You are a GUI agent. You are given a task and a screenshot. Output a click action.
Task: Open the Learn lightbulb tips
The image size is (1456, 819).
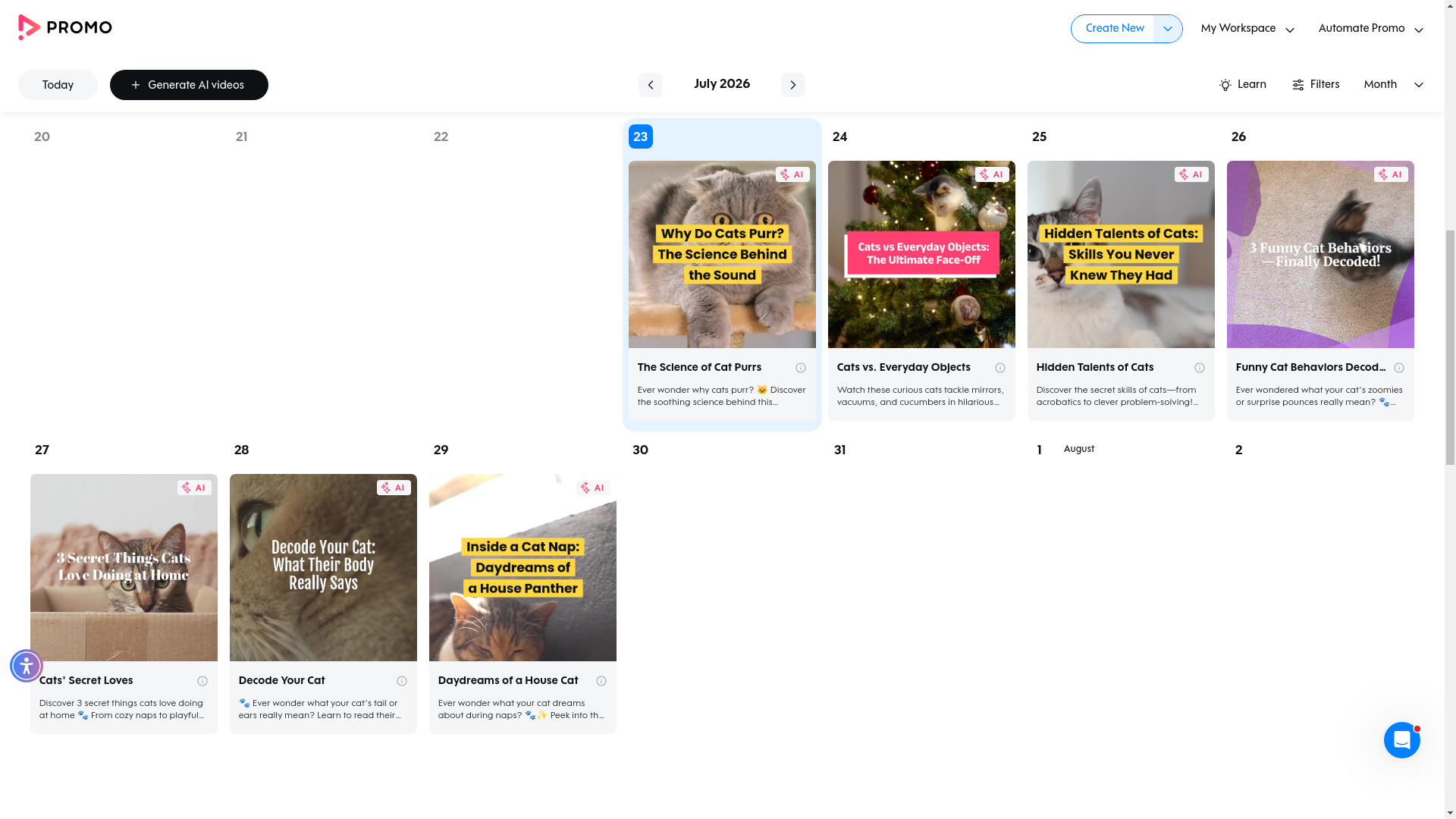[1242, 85]
